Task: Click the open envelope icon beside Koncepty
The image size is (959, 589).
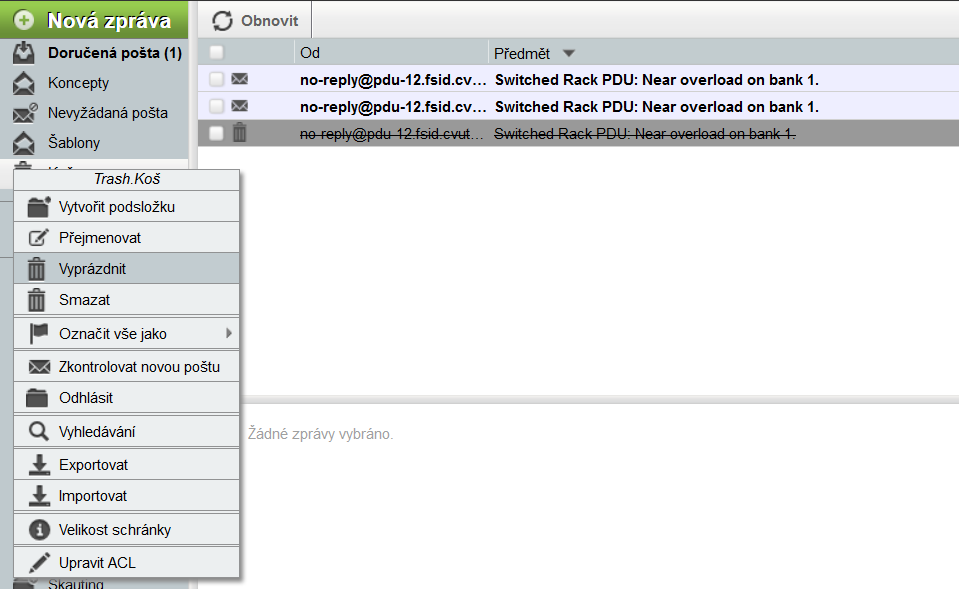Action: (x=24, y=83)
